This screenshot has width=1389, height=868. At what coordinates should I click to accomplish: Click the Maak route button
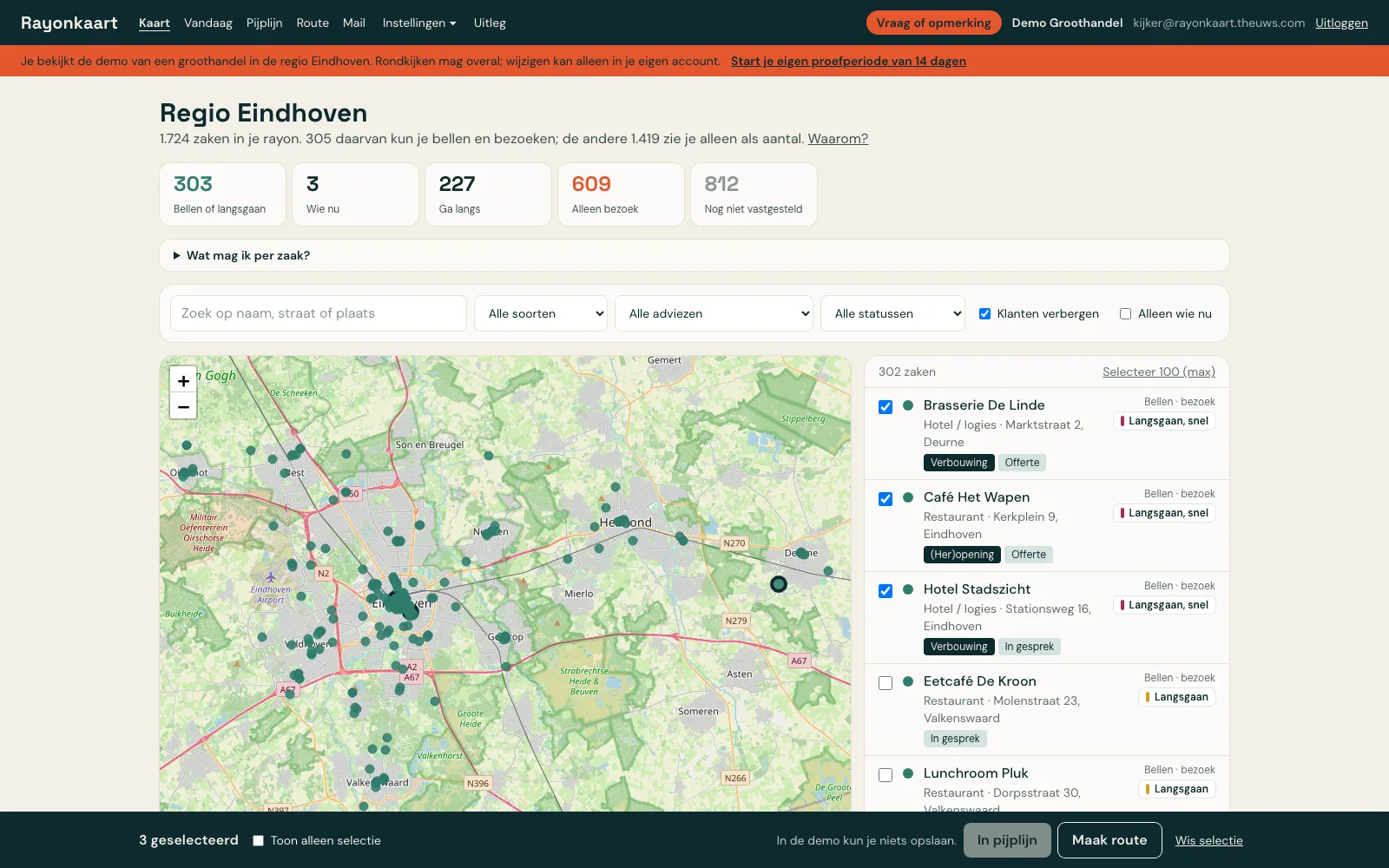(x=1109, y=840)
